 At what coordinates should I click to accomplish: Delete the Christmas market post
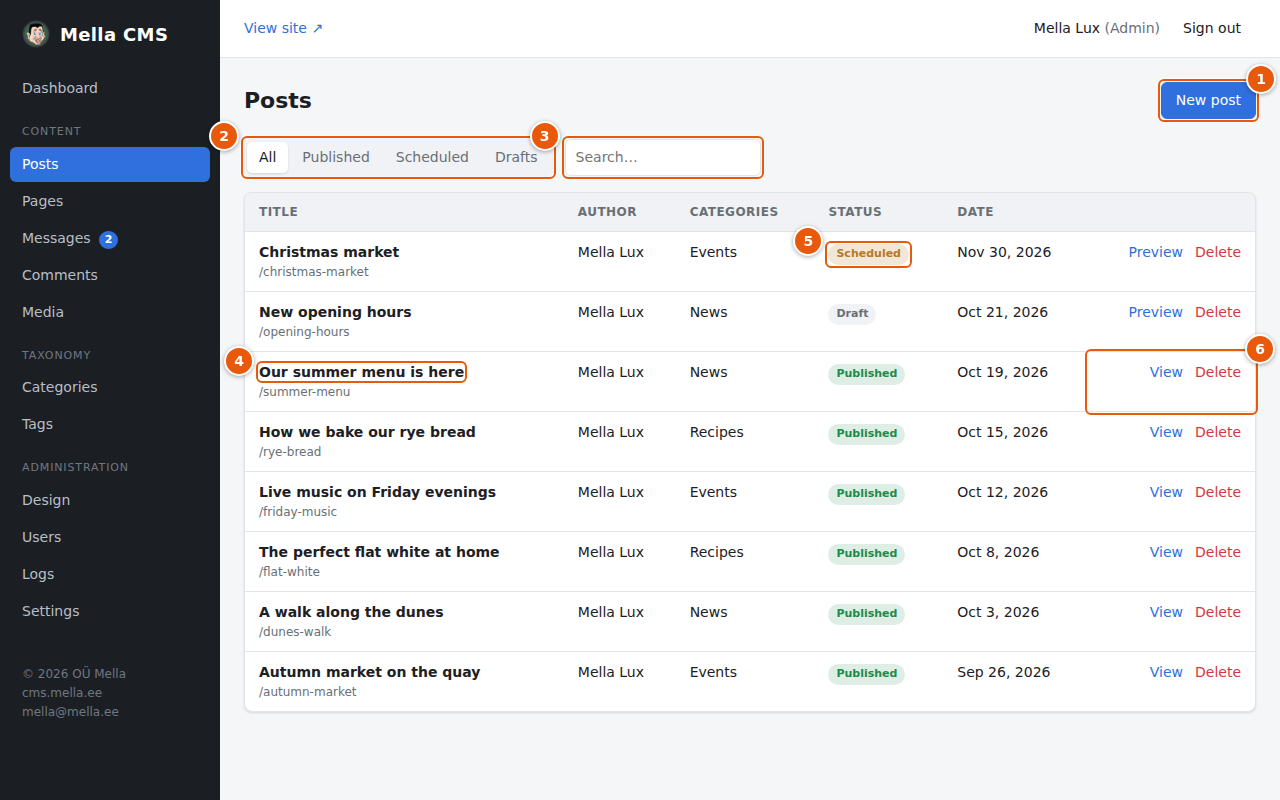[x=1218, y=252]
